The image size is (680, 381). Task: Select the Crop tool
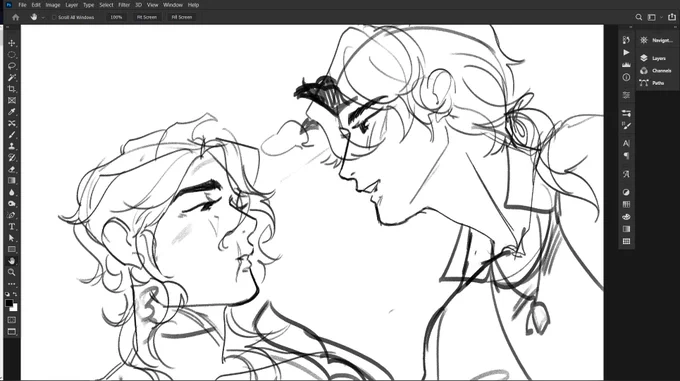(12, 89)
